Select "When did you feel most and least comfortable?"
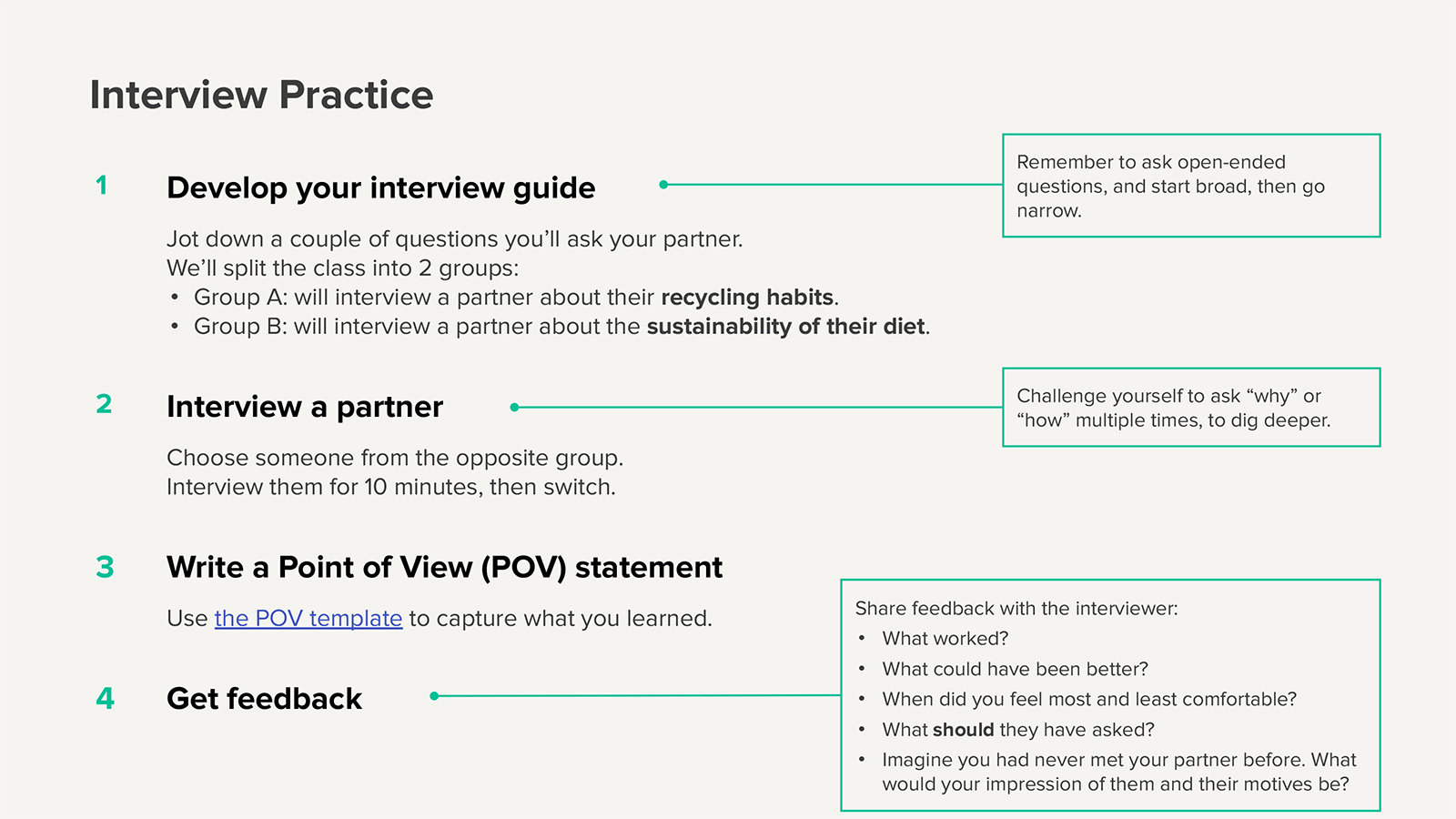This screenshot has height=819, width=1456. pos(1088,700)
